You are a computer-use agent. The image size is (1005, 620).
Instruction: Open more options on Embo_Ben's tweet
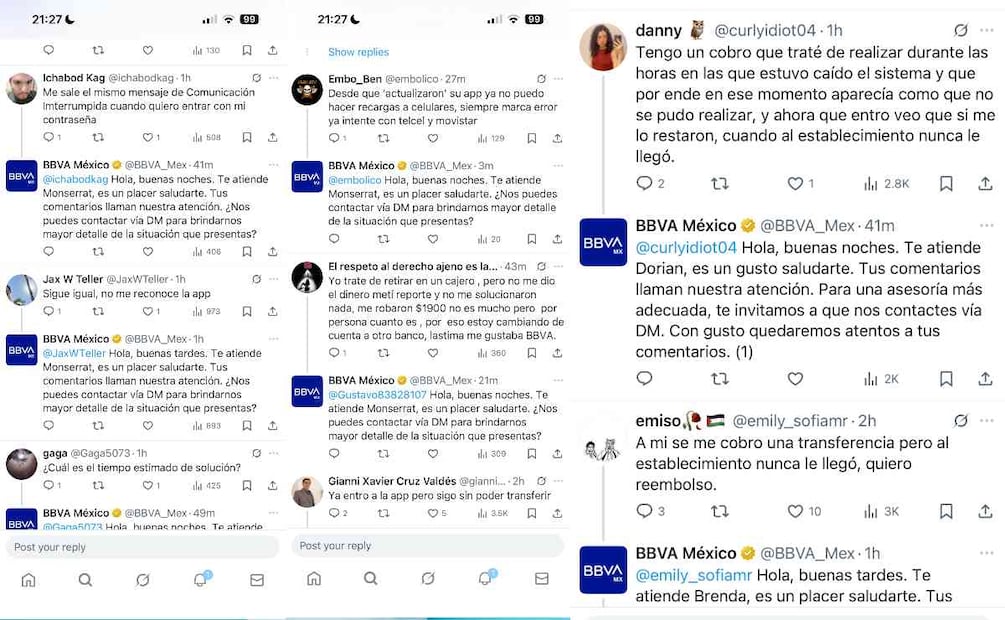[x=559, y=79]
